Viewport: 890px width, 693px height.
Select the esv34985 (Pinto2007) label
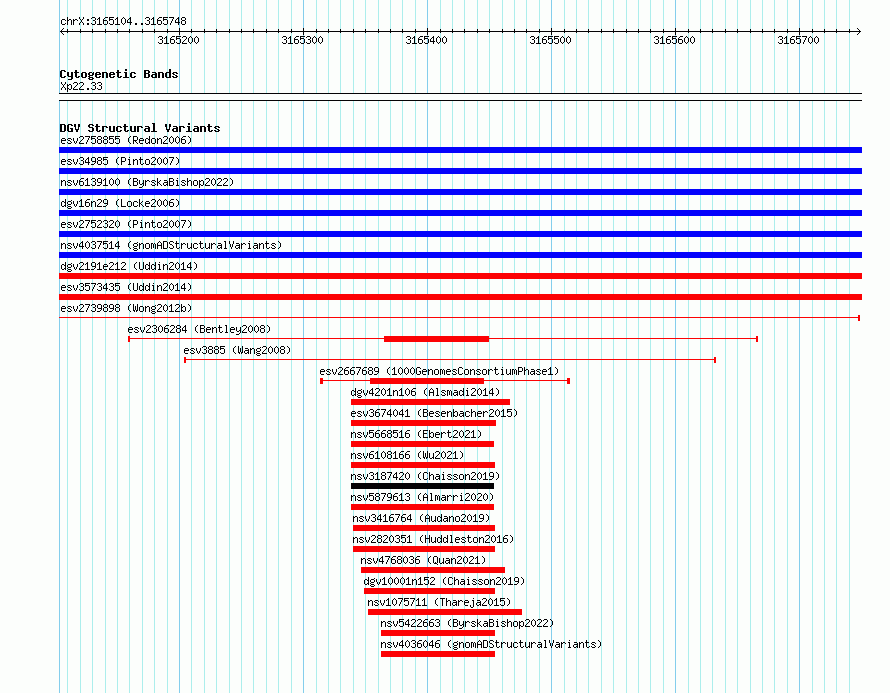120,161
